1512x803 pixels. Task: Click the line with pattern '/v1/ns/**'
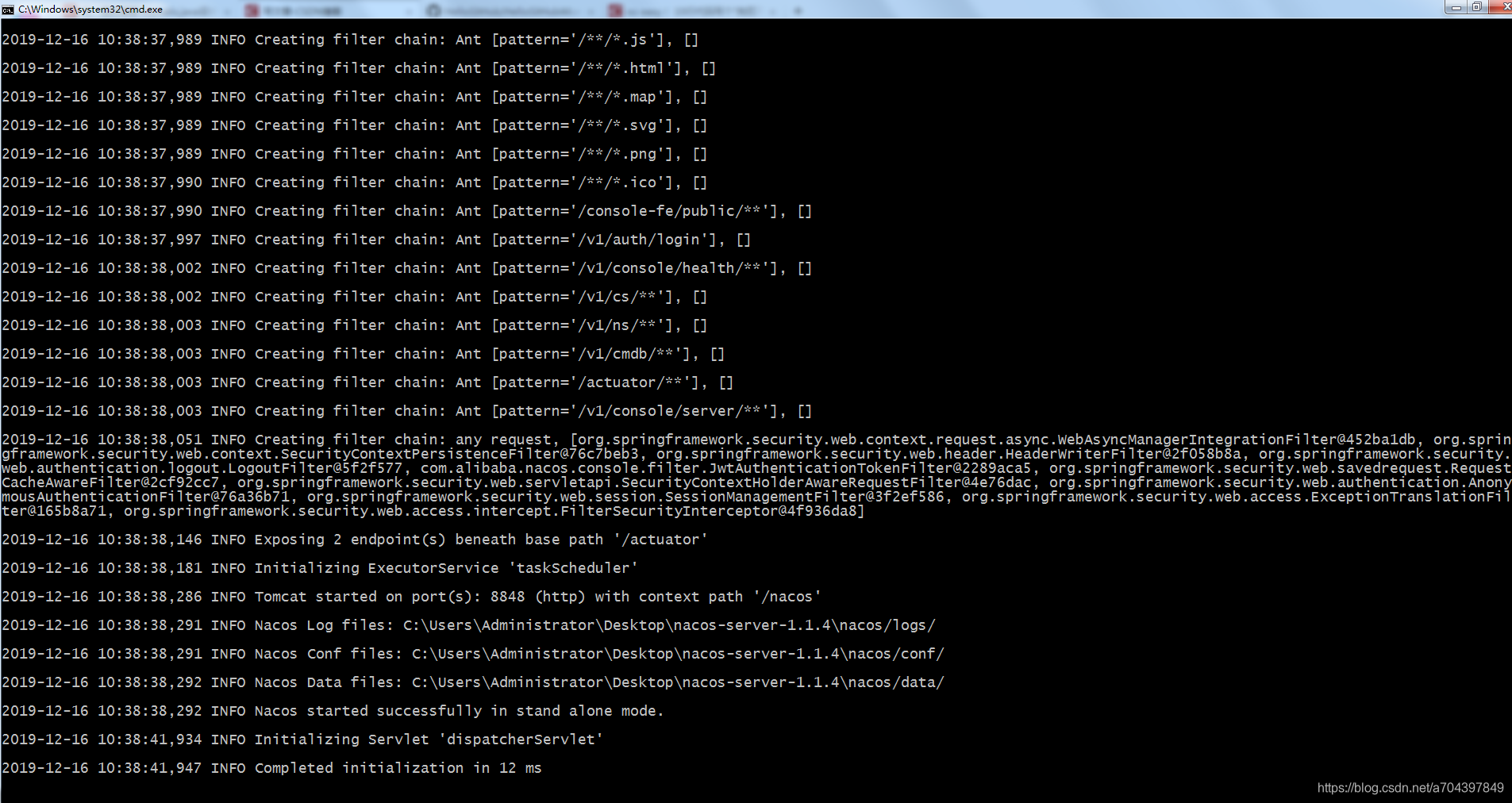(354, 325)
